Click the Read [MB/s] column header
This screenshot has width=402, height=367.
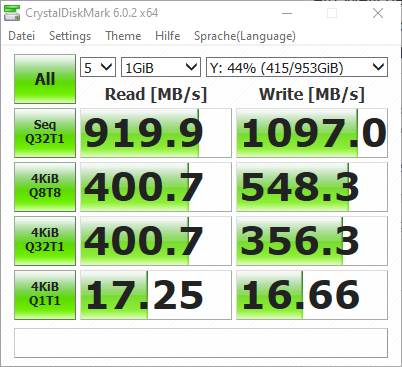(x=156, y=94)
